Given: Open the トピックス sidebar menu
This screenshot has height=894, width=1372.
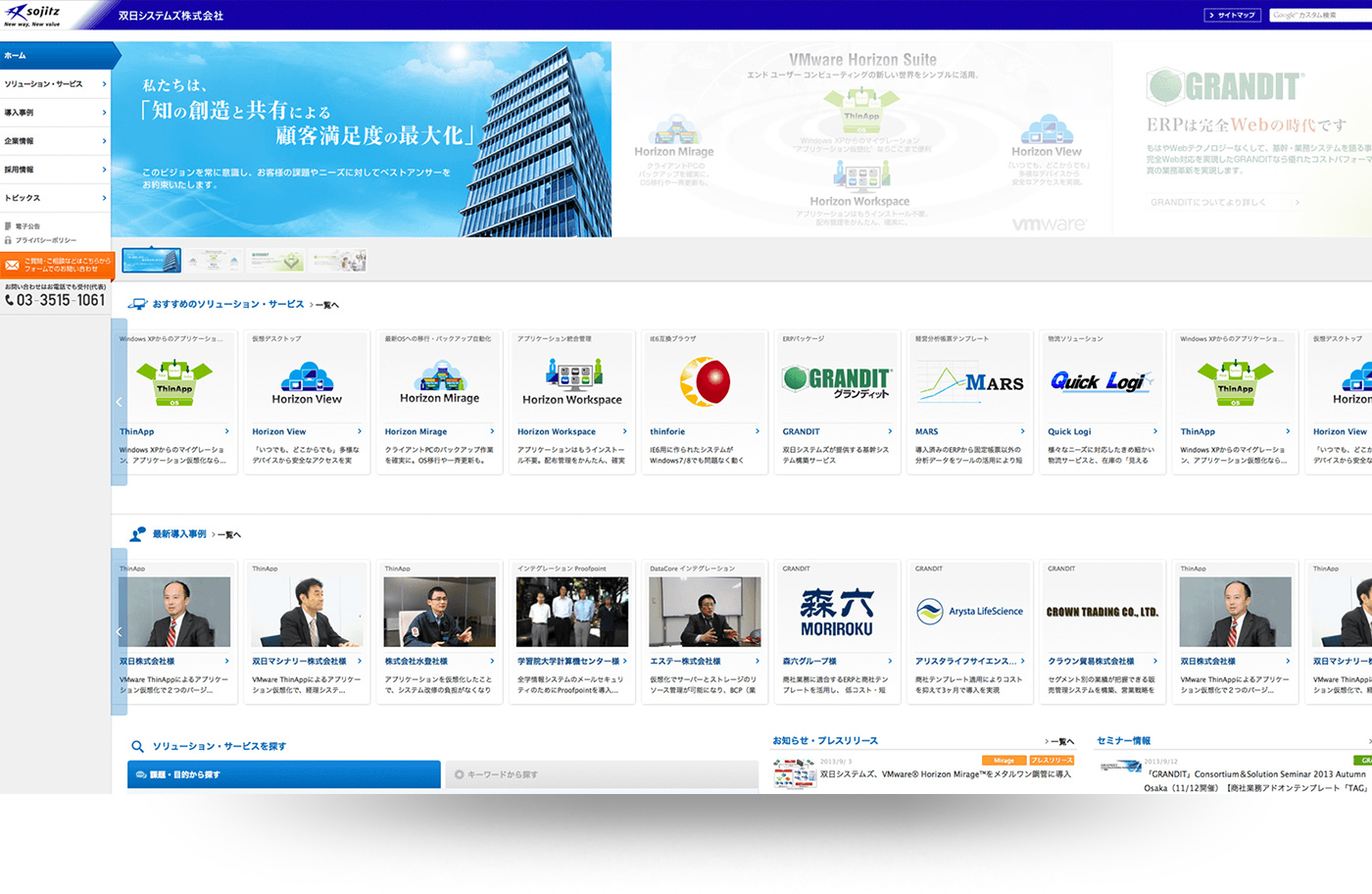Looking at the screenshot, I should click(55, 198).
